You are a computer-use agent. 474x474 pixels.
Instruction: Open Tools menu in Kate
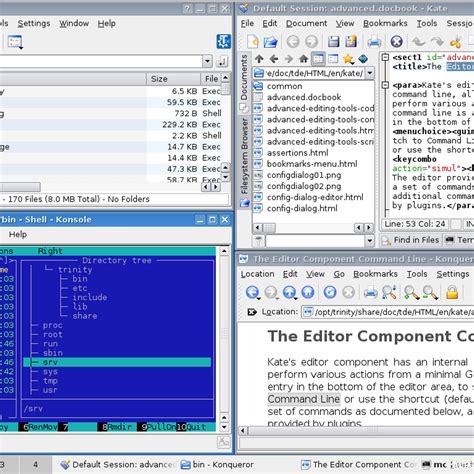[x=427, y=23]
